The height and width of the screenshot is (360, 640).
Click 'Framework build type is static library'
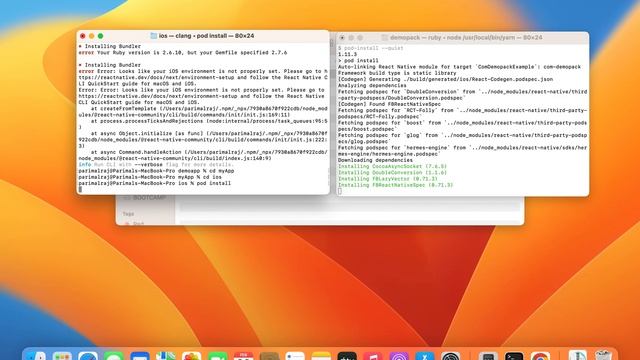pyautogui.click(x=397, y=73)
